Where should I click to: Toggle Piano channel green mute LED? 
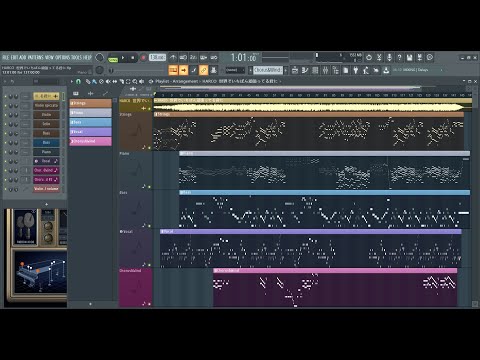pyautogui.click(x=5, y=152)
